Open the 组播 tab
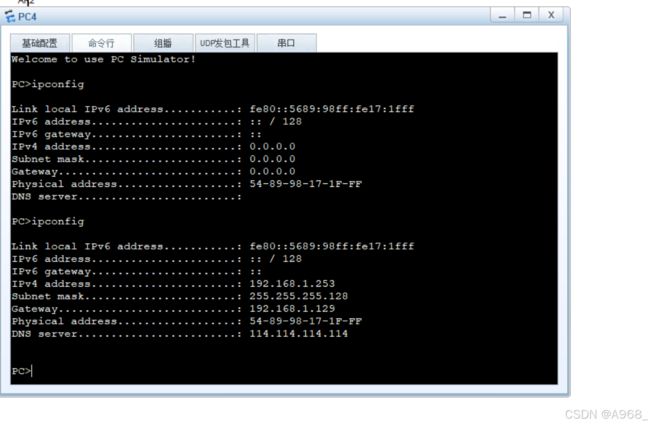This screenshot has width=650, height=425. [x=163, y=43]
